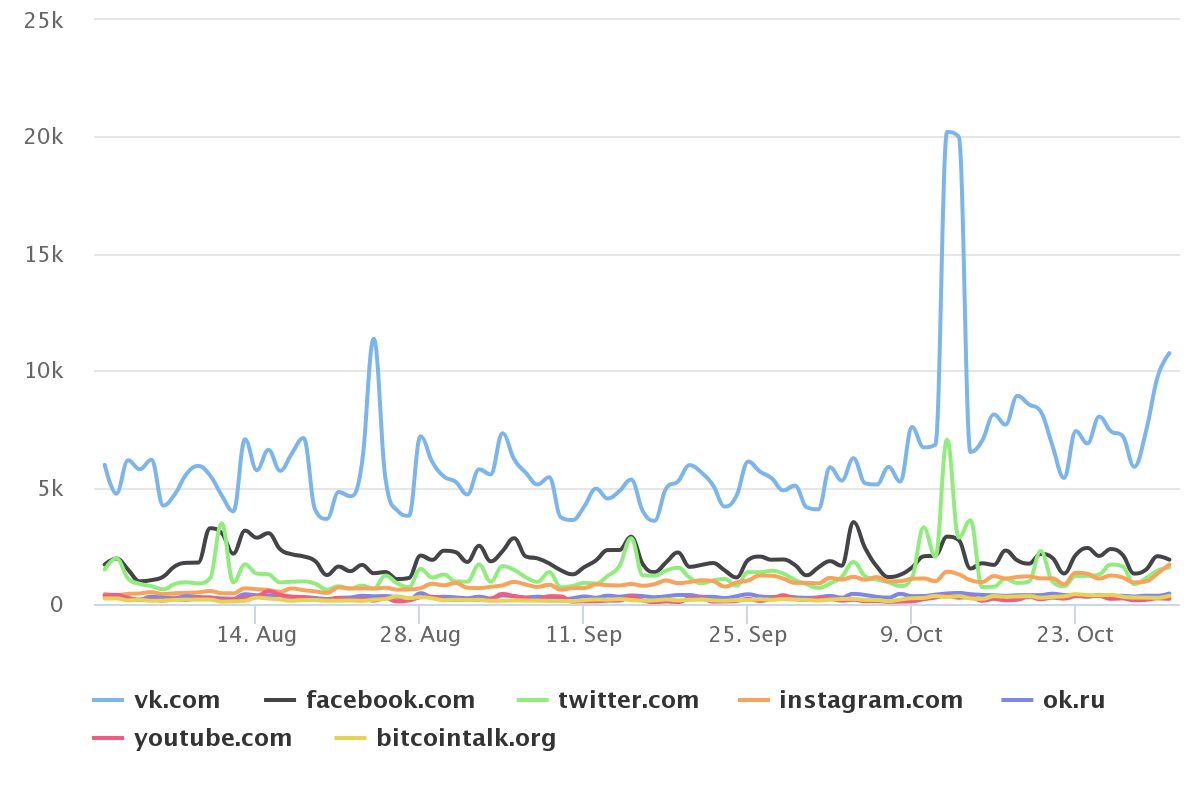
Task: Click the 14. Aug x-axis label
Action: click(x=256, y=635)
